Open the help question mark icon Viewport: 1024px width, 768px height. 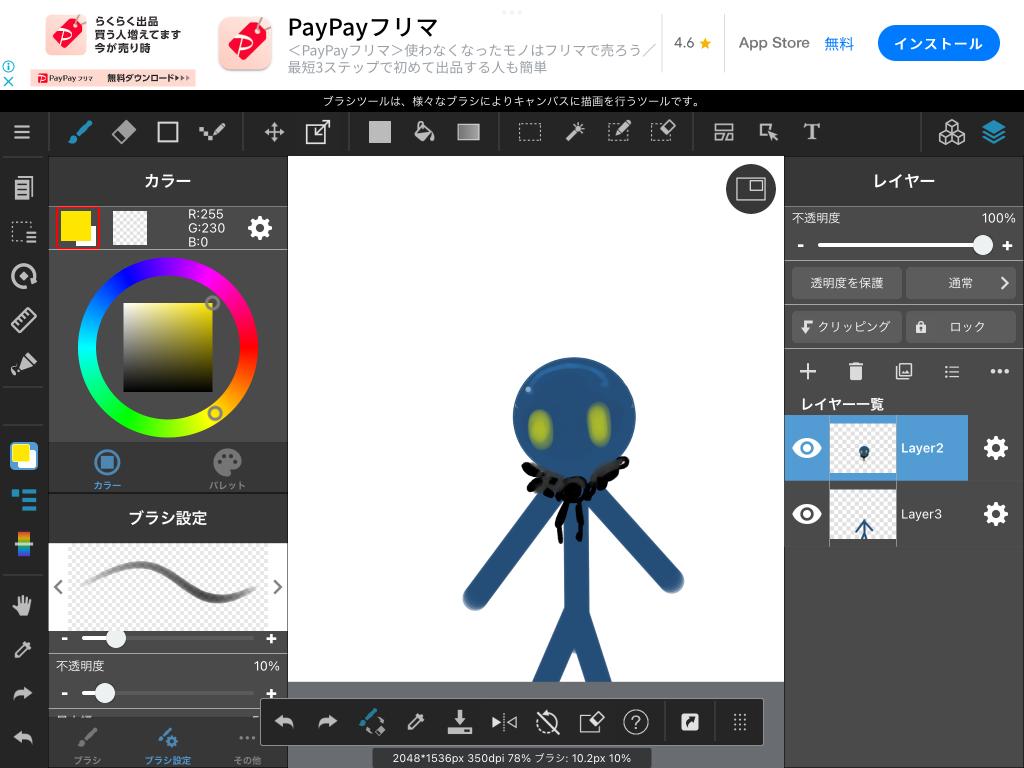click(635, 722)
